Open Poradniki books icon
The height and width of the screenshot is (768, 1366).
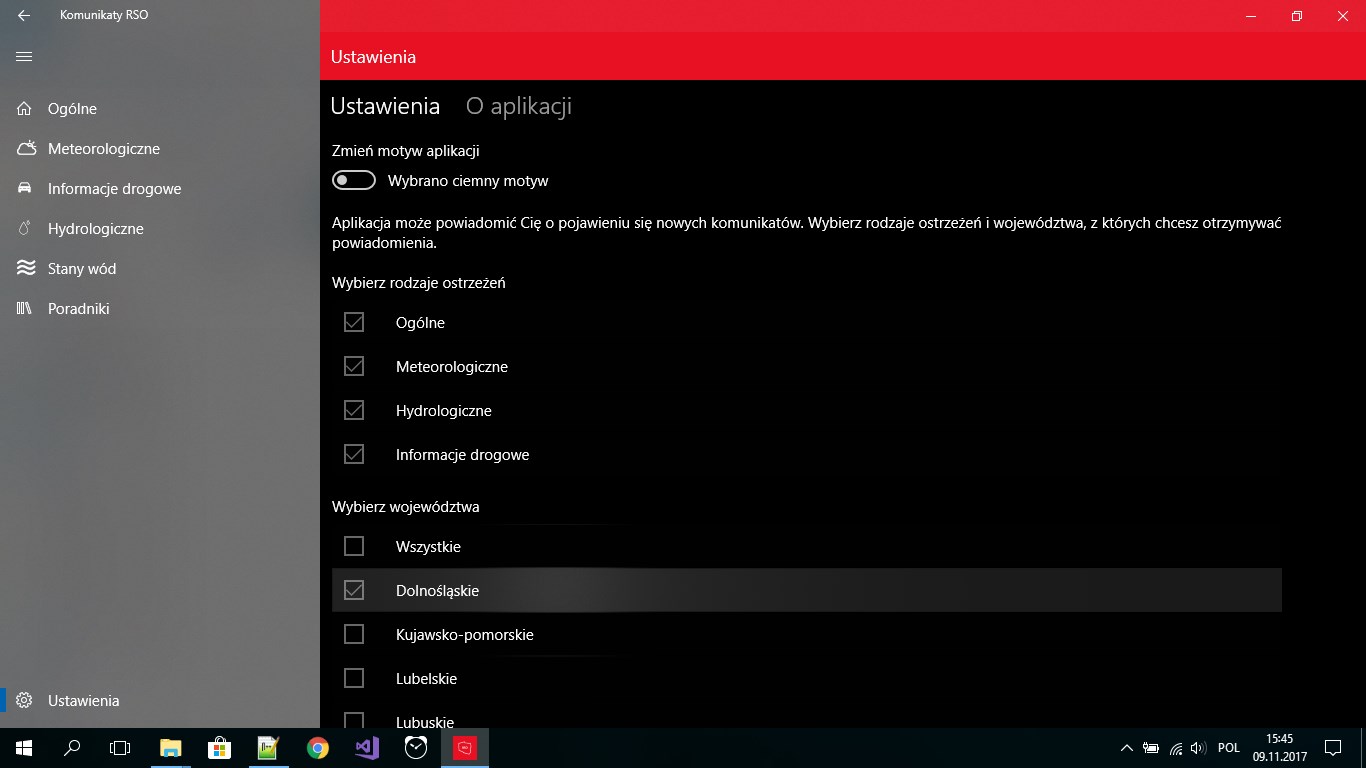(25, 308)
